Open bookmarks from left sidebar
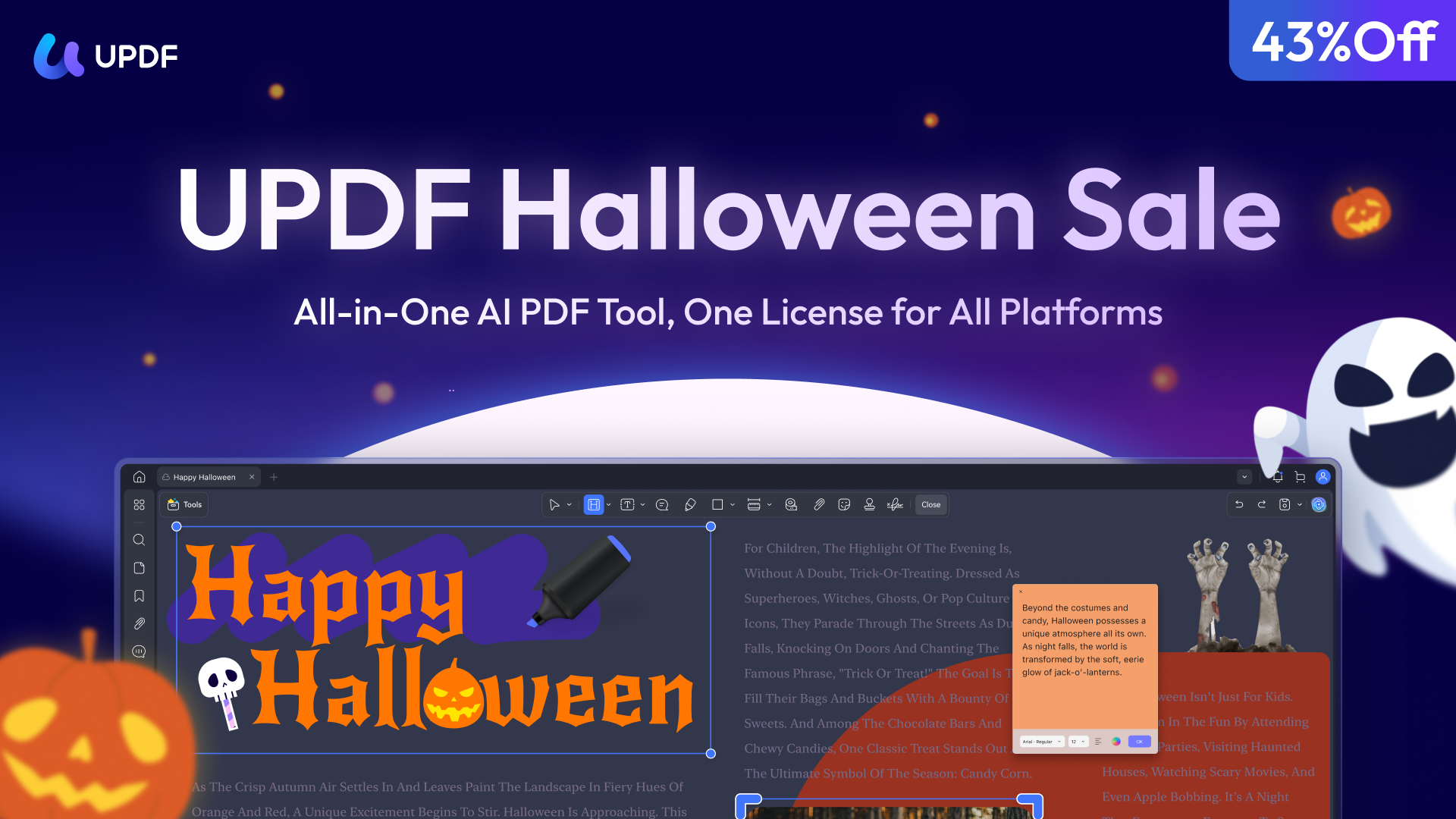 (139, 596)
